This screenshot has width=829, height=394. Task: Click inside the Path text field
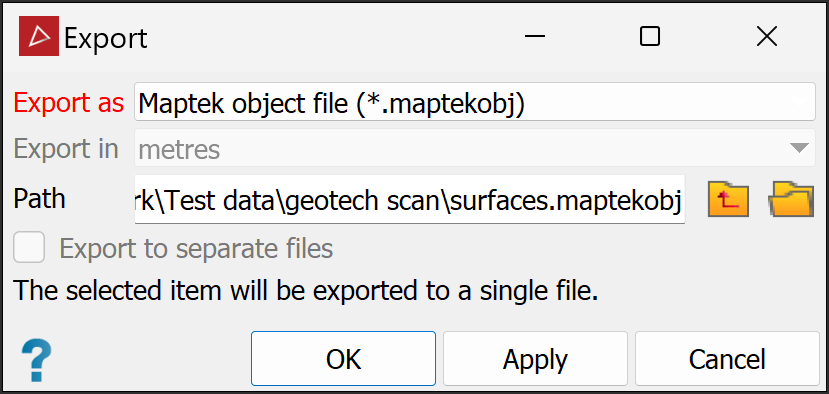click(x=410, y=199)
